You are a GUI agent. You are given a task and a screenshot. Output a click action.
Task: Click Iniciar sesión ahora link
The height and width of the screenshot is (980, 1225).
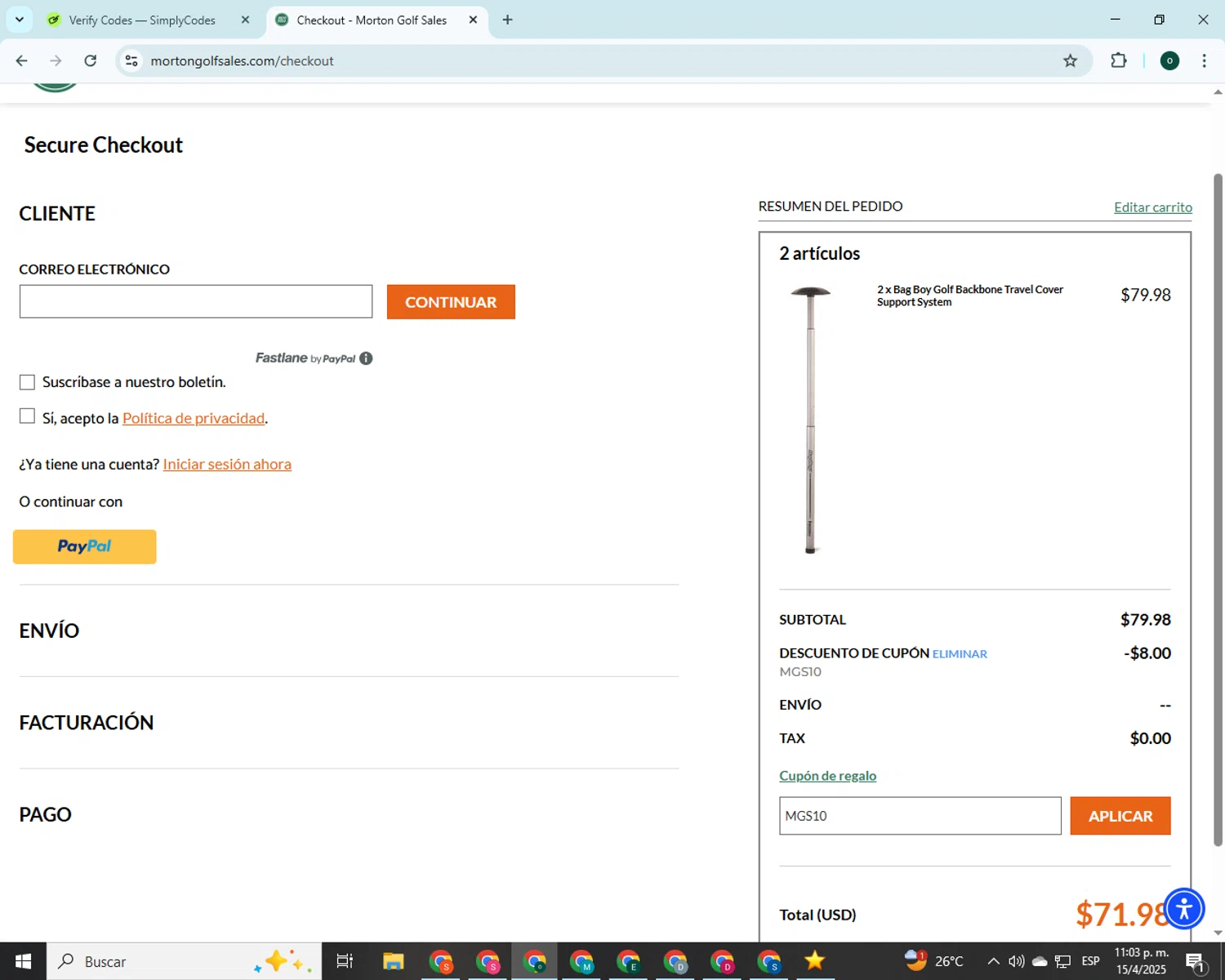point(227,464)
